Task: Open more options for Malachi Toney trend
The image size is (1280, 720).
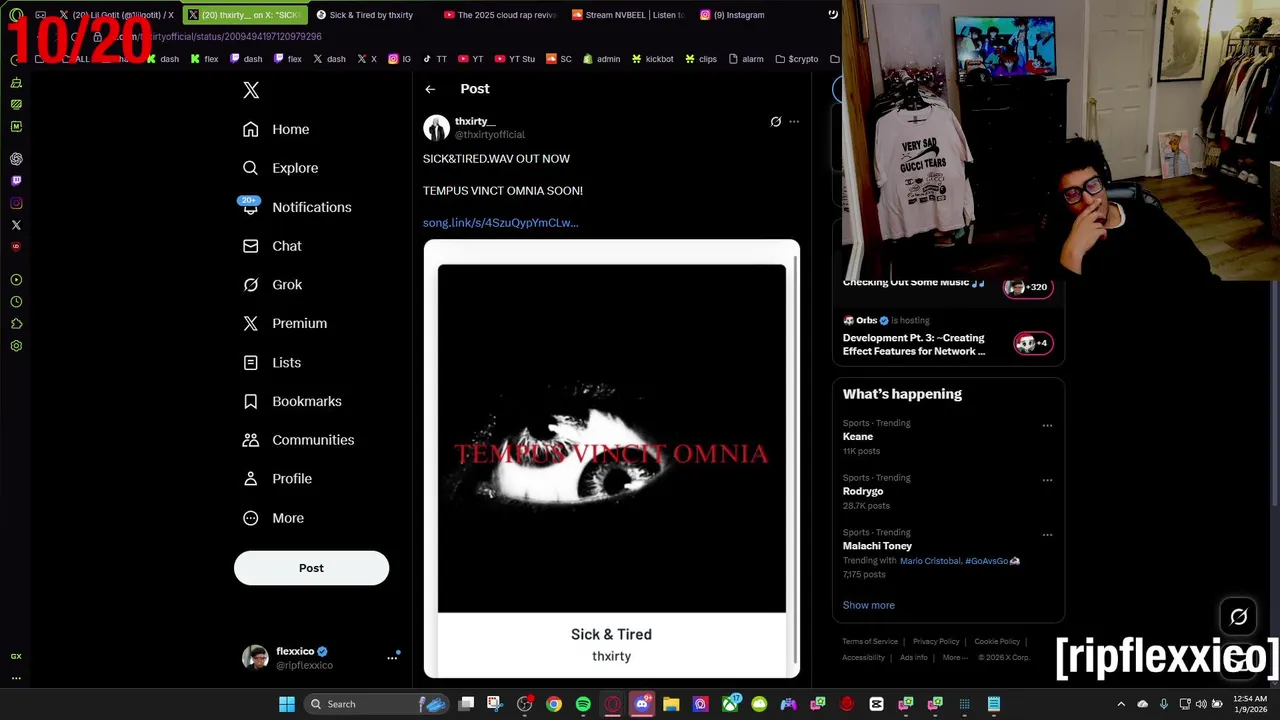Action: point(1047,535)
